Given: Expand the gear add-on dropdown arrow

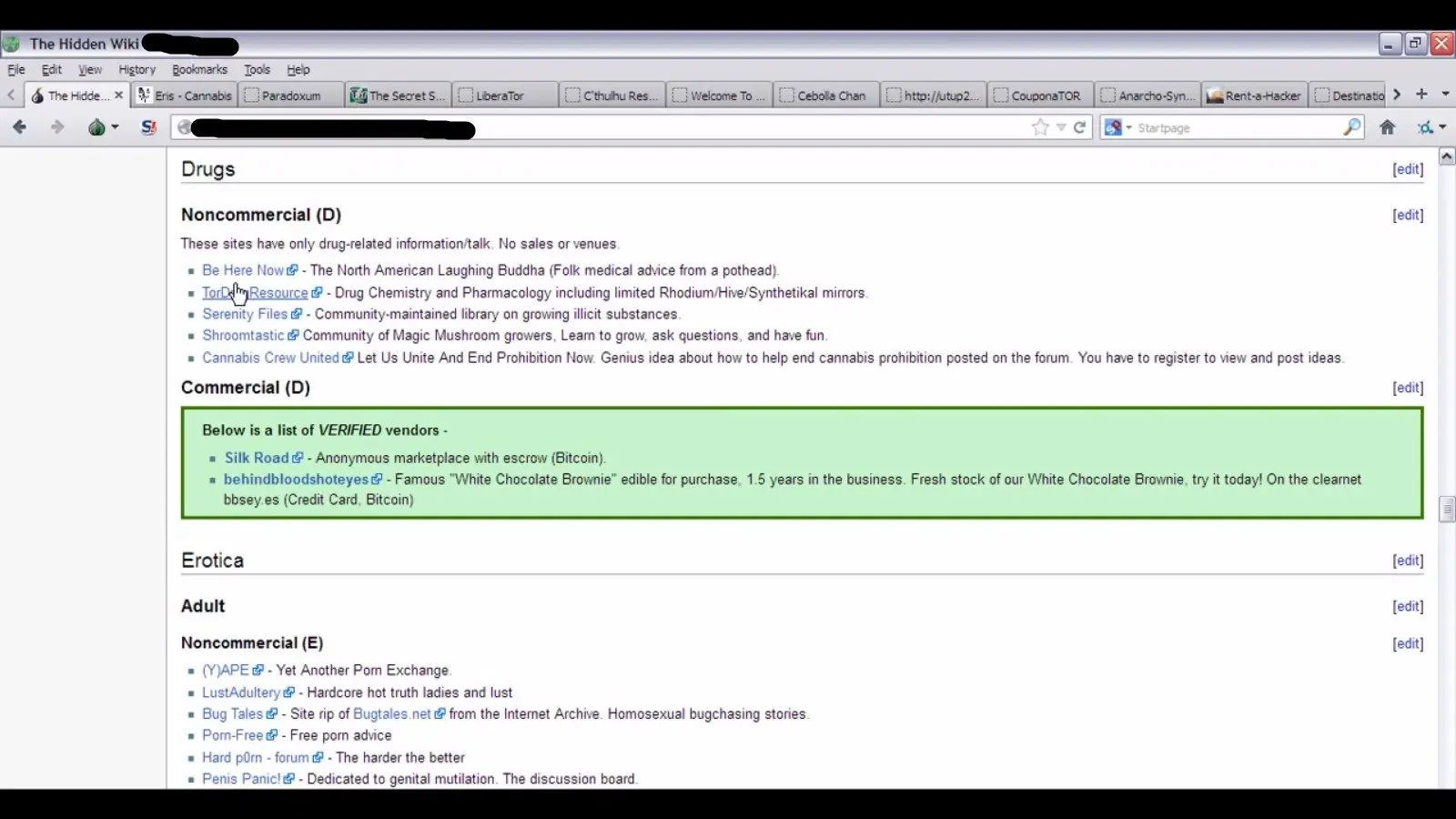Looking at the screenshot, I should [1442, 127].
